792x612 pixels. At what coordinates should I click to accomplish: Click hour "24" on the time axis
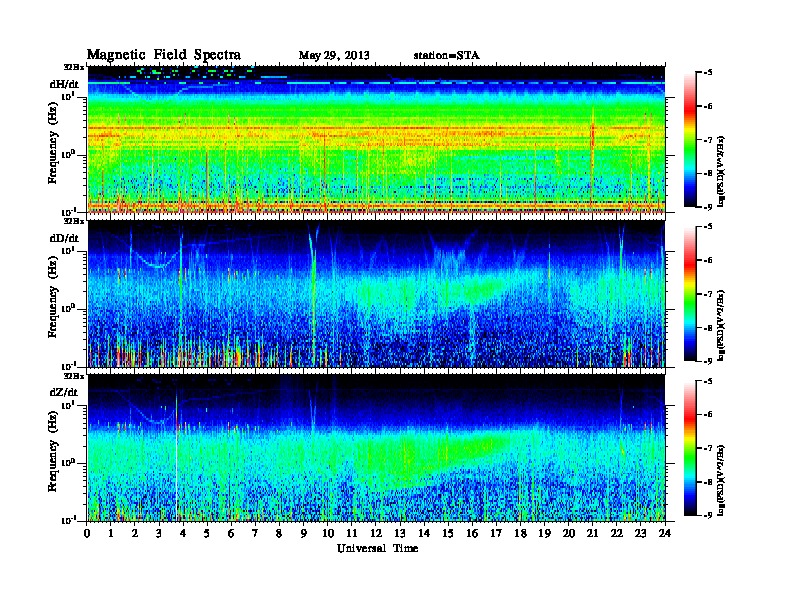[665, 534]
